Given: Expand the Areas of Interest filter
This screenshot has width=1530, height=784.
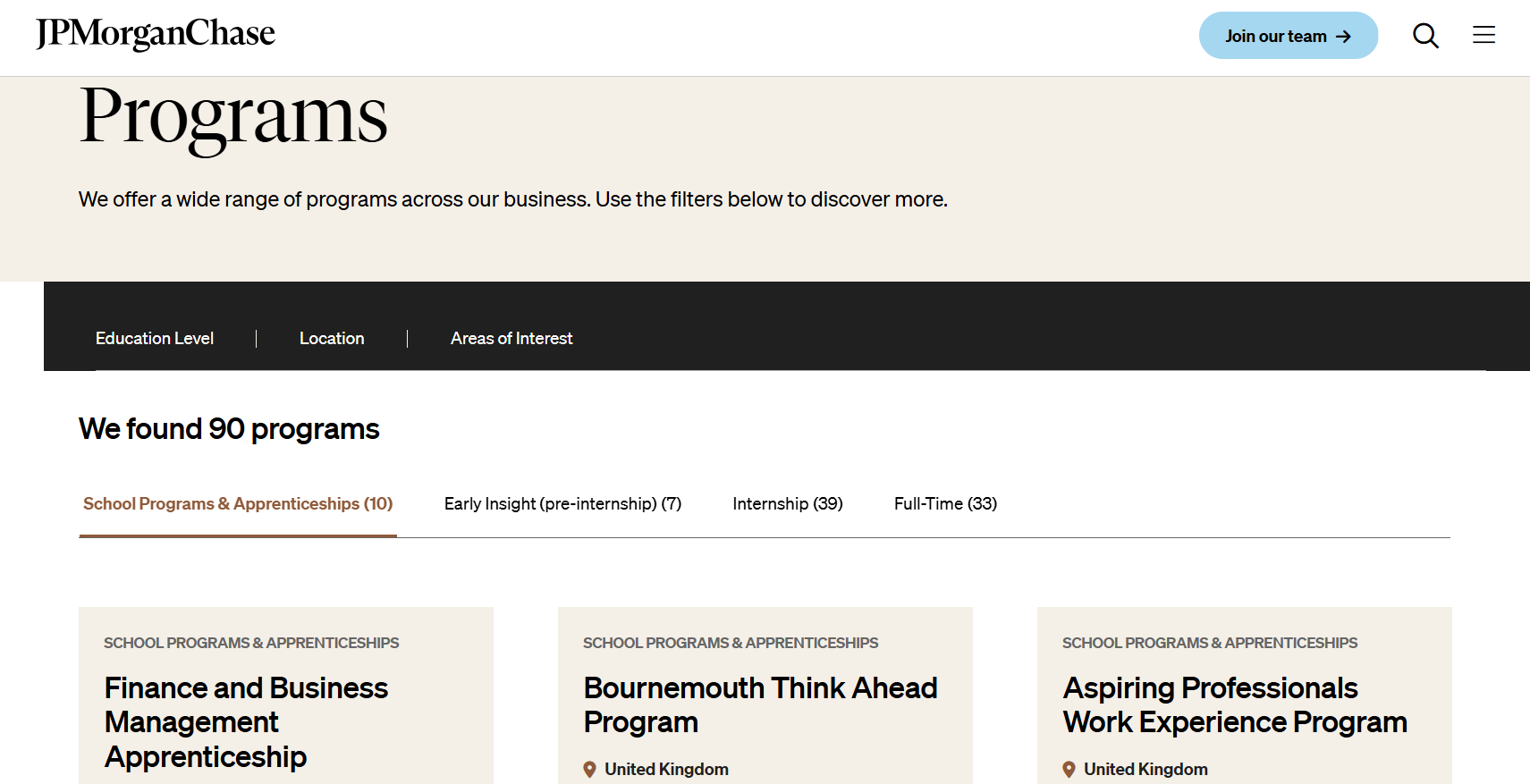Looking at the screenshot, I should point(511,339).
